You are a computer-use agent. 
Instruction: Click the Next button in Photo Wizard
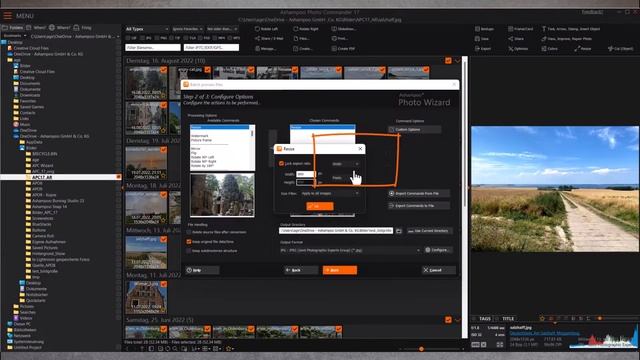[x=340, y=270]
